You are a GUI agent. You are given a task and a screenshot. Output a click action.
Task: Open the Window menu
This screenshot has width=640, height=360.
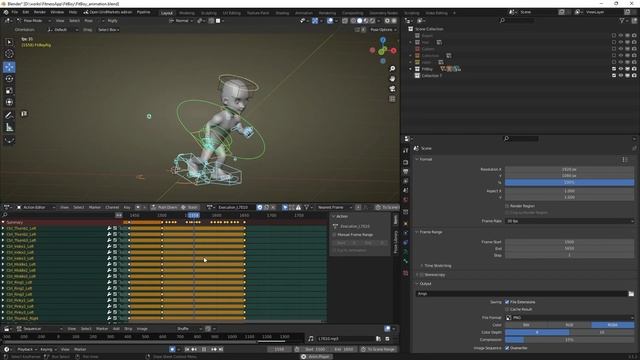(57, 12)
